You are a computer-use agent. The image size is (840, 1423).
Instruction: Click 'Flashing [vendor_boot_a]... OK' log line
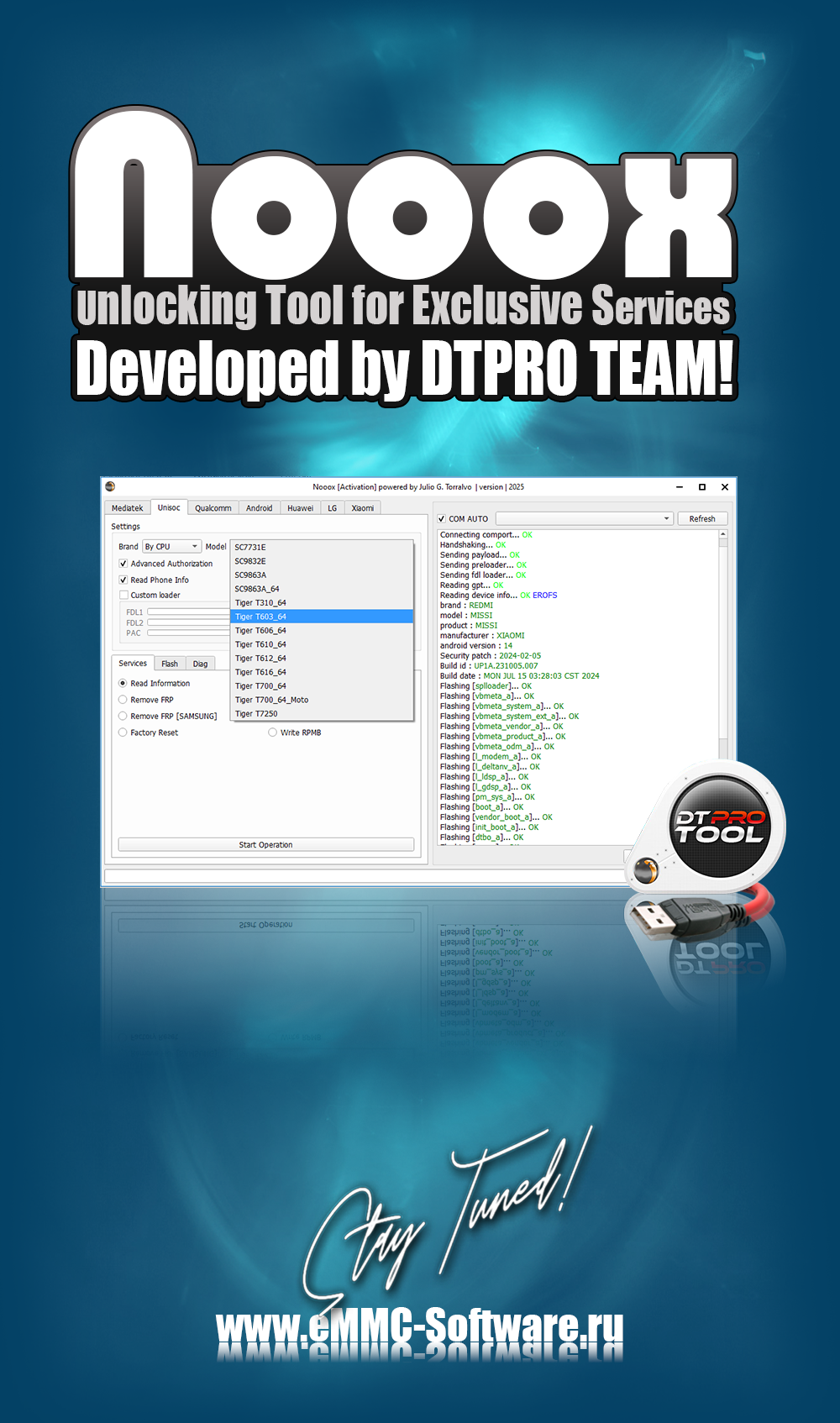(x=496, y=817)
